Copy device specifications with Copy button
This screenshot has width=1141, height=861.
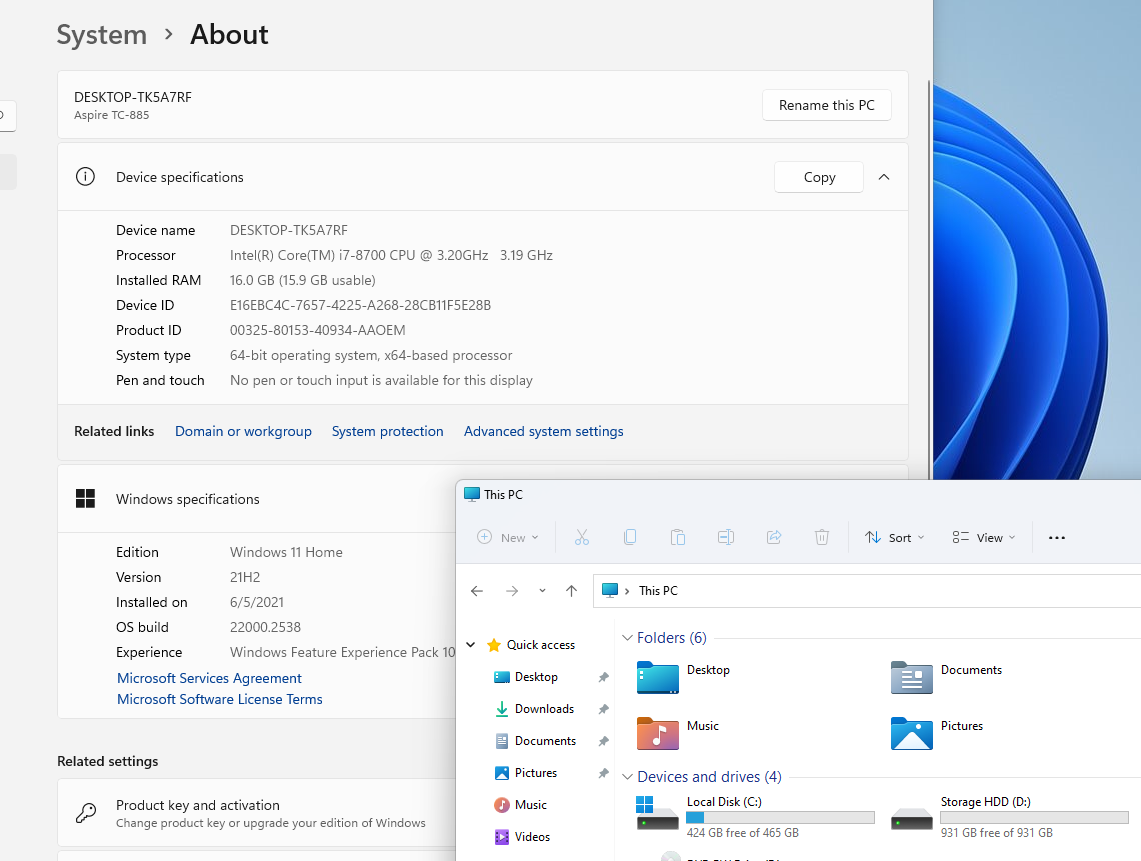pyautogui.click(x=819, y=177)
